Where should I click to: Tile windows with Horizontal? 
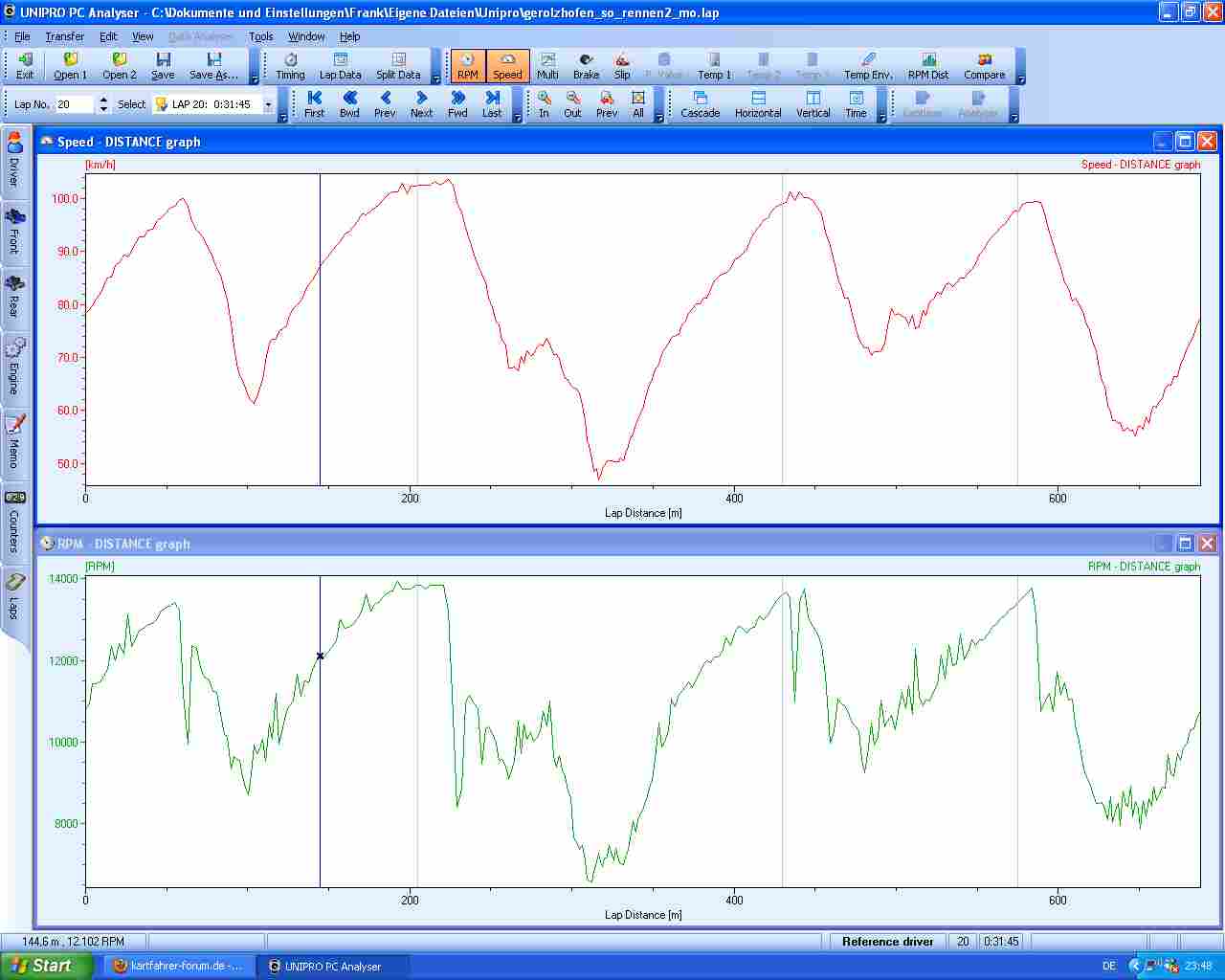pos(758,104)
